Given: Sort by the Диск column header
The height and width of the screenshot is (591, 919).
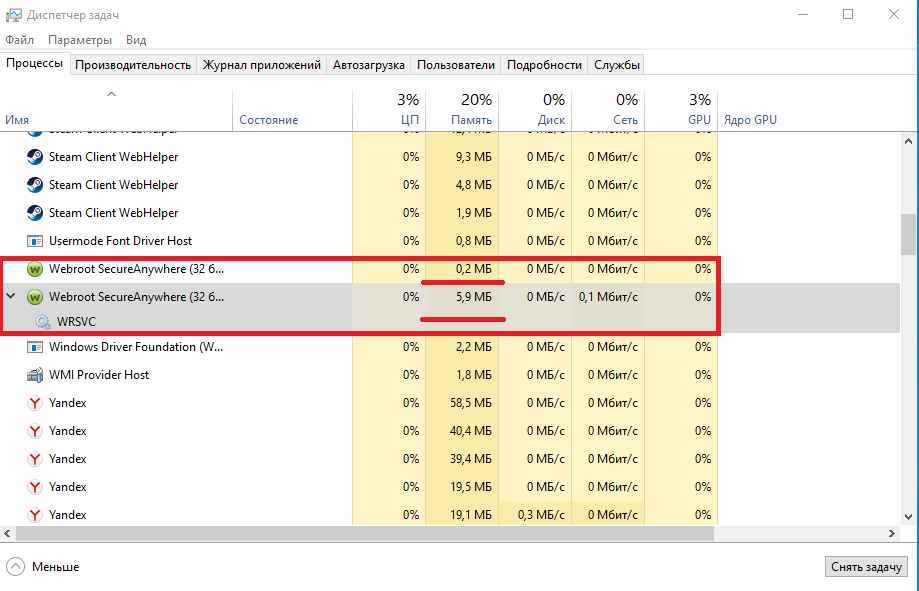Looking at the screenshot, I should pyautogui.click(x=535, y=110).
